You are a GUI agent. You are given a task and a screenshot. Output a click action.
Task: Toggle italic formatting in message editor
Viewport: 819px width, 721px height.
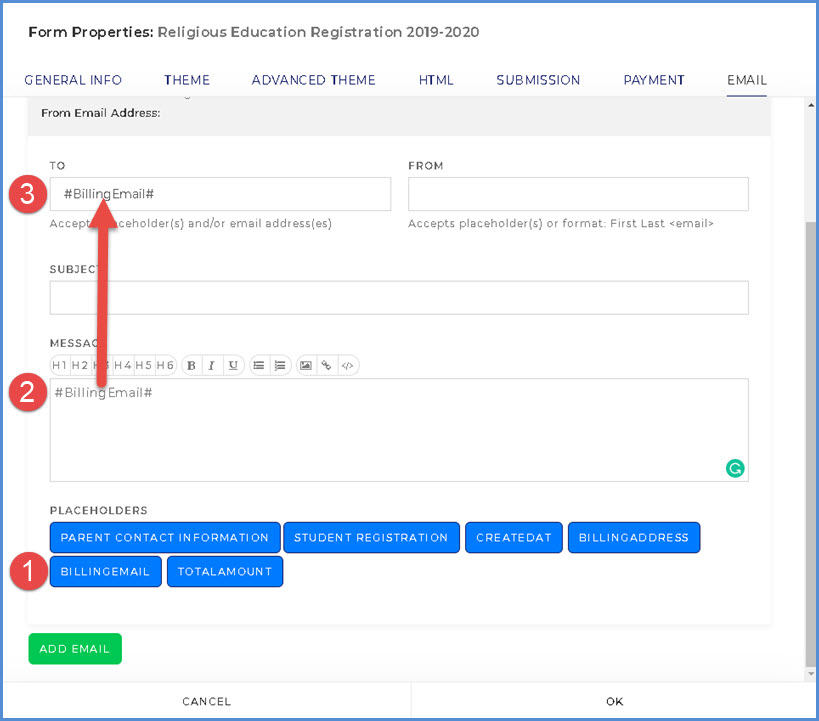[212, 366]
